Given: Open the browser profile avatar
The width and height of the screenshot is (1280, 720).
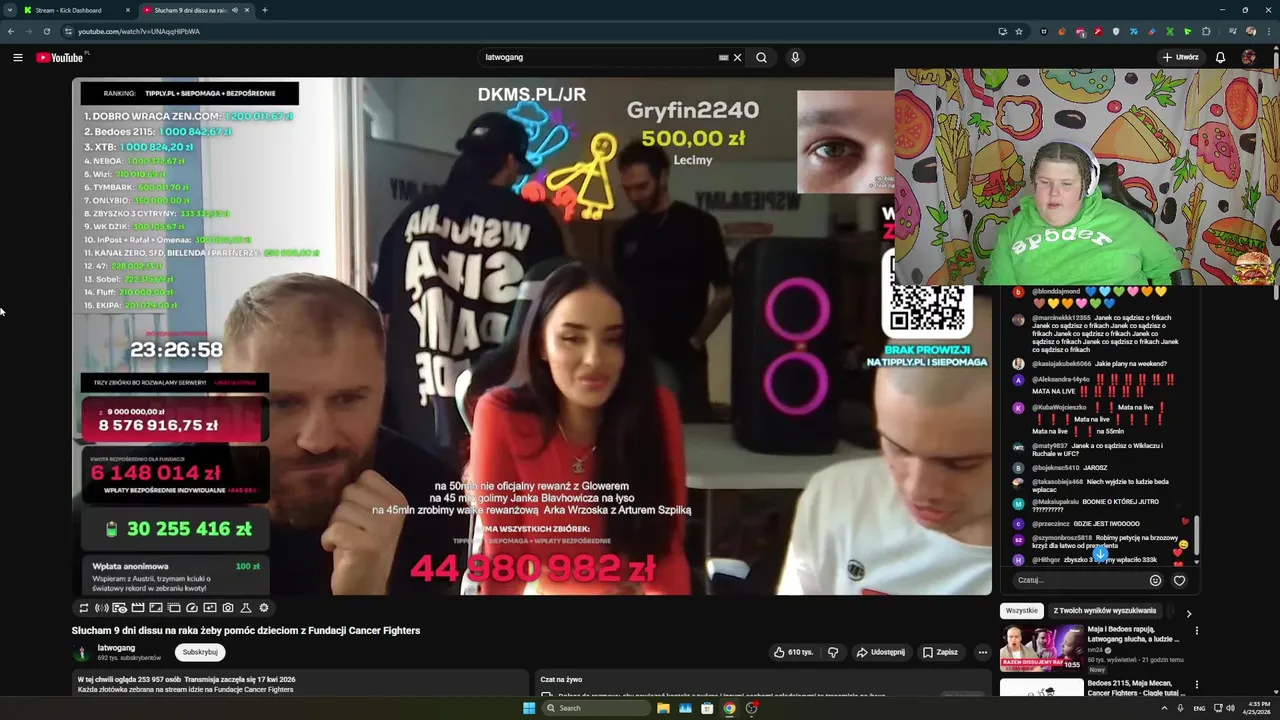Looking at the screenshot, I should point(1251,31).
